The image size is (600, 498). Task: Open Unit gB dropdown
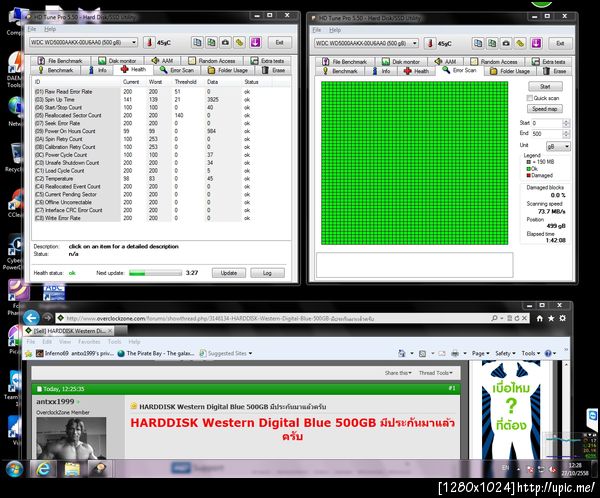(558, 146)
